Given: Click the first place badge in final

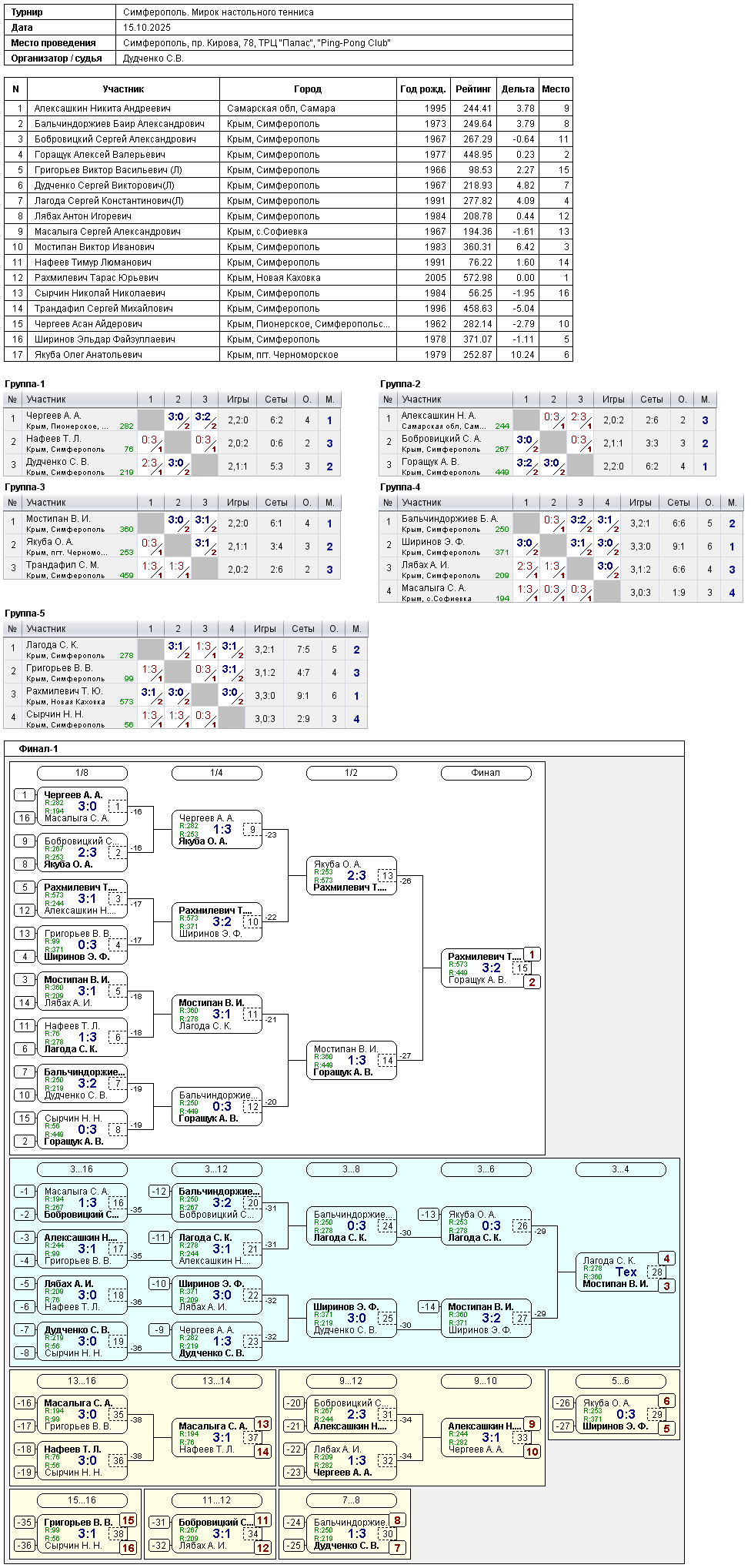Looking at the screenshot, I should pyautogui.click(x=532, y=955).
